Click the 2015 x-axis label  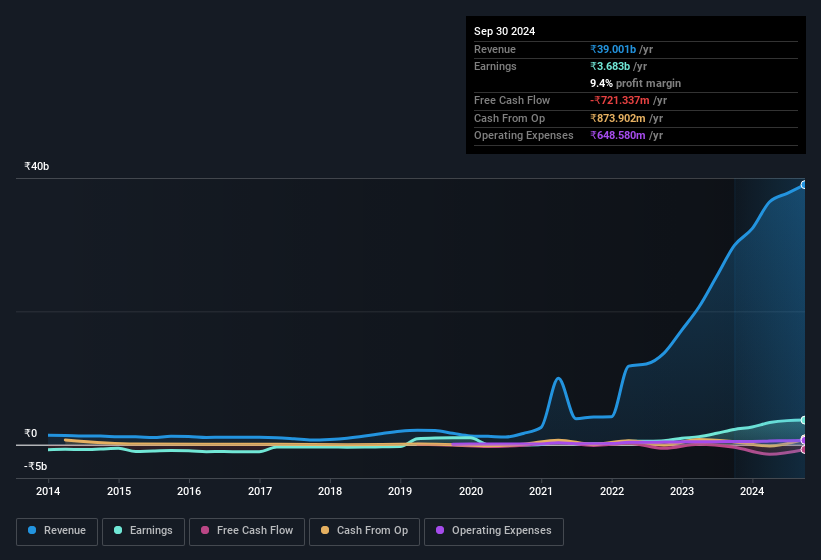pyautogui.click(x=119, y=491)
